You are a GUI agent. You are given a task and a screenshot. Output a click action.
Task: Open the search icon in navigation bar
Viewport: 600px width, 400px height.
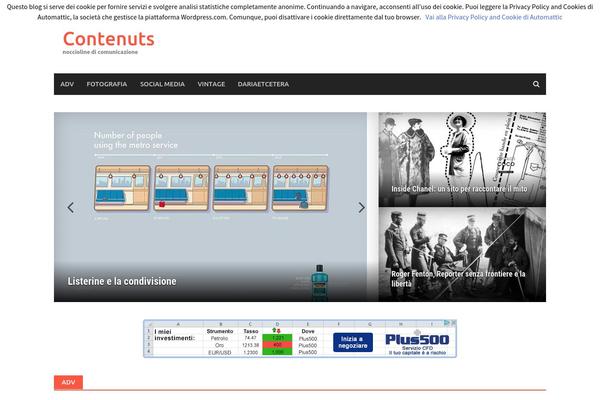[536, 84]
